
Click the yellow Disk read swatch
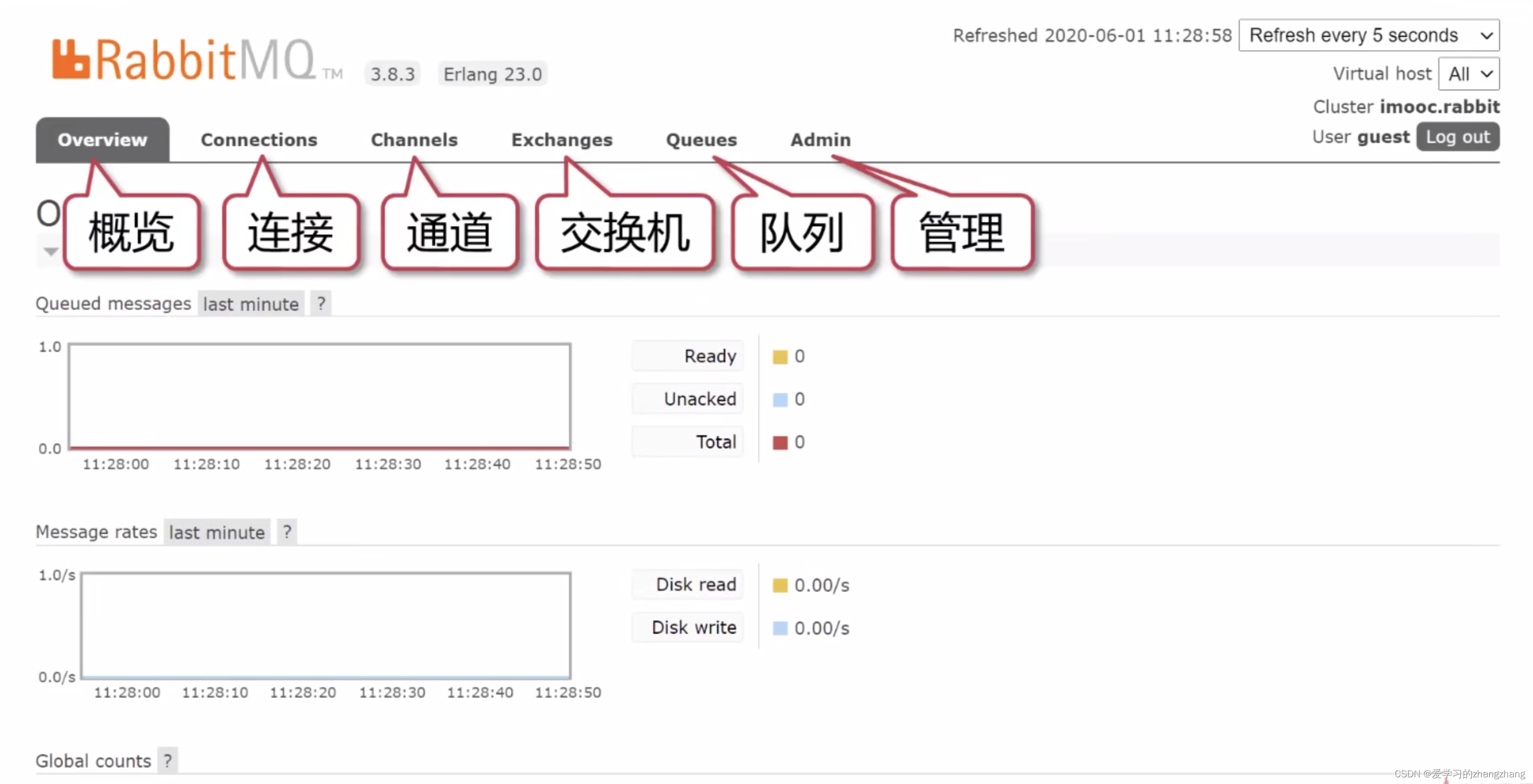[x=779, y=585]
